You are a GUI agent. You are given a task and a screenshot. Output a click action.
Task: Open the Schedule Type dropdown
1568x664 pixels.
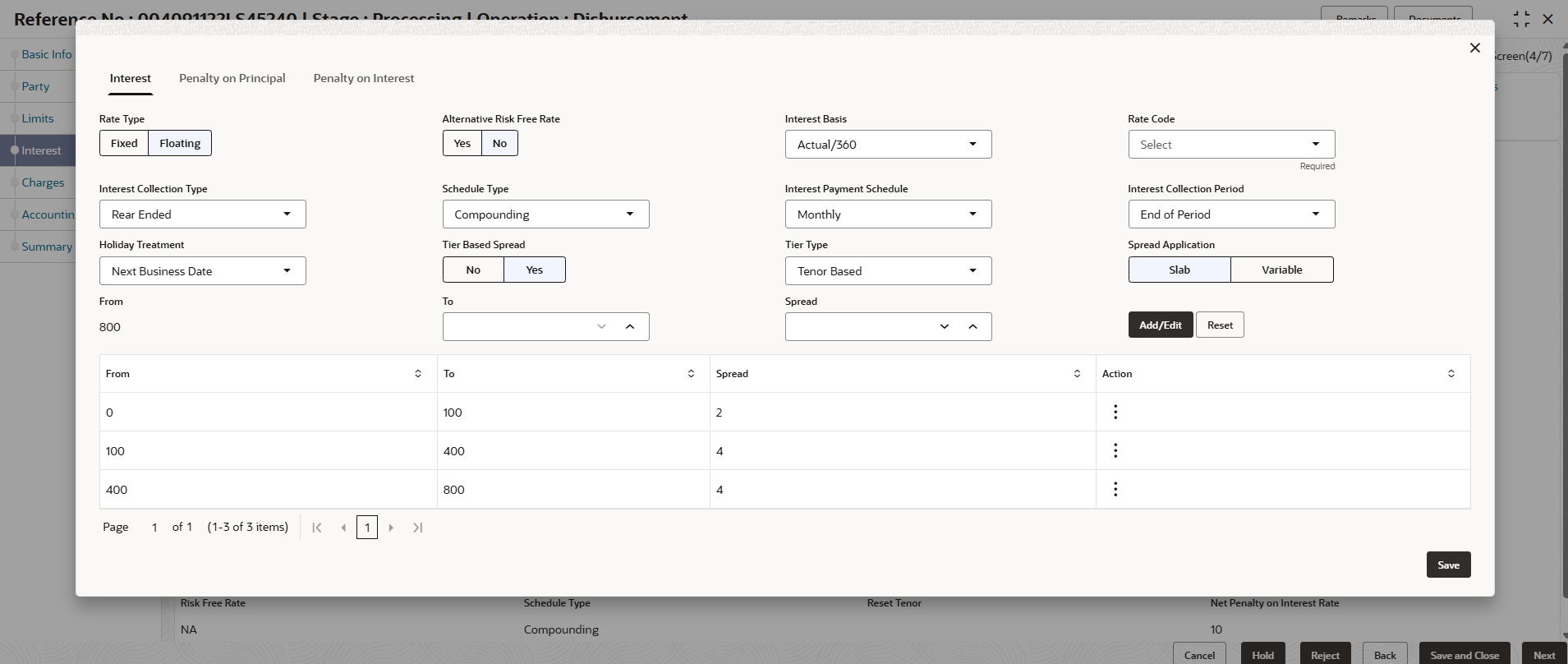(x=545, y=214)
